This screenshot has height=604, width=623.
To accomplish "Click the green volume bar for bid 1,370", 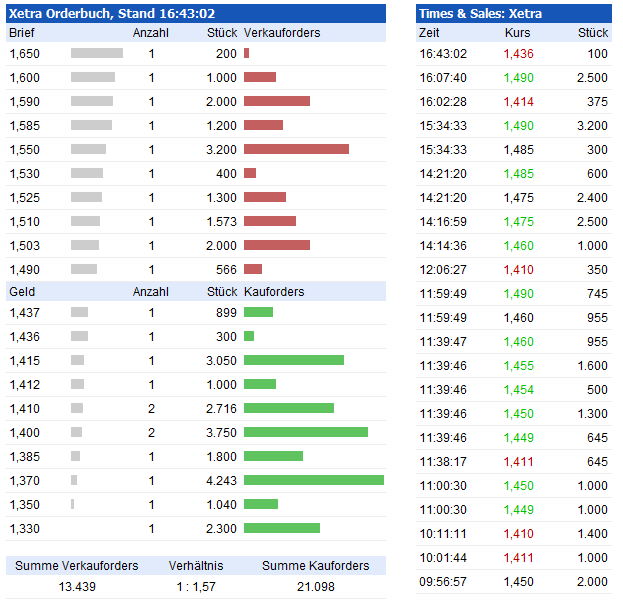I will pyautogui.click(x=313, y=480).
